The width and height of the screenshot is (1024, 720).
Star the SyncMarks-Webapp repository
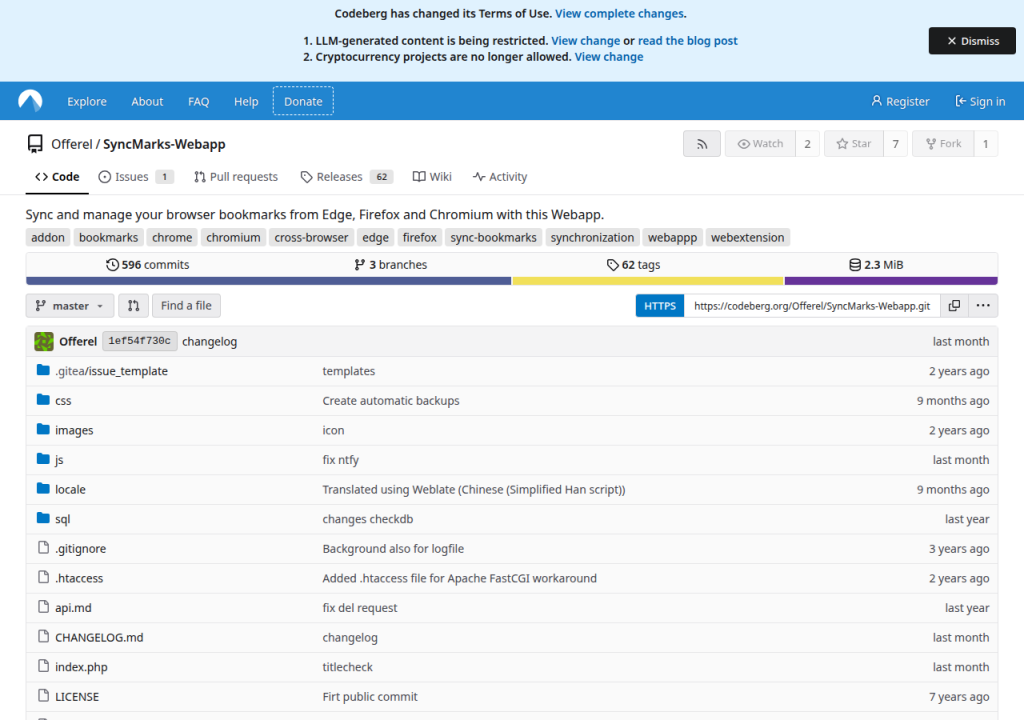(854, 144)
